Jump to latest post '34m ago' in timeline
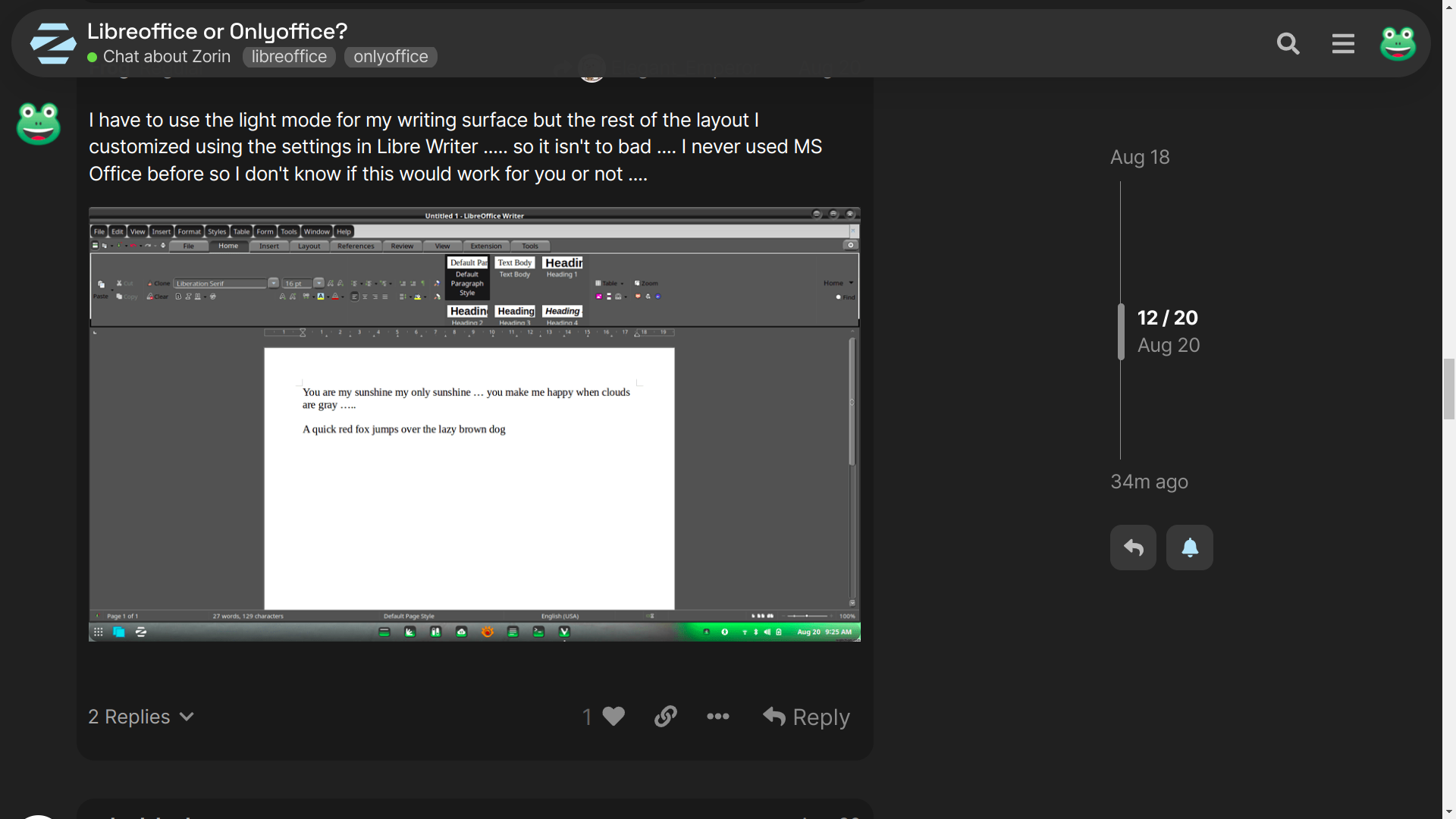Screen dimensions: 1456x819 (1149, 482)
